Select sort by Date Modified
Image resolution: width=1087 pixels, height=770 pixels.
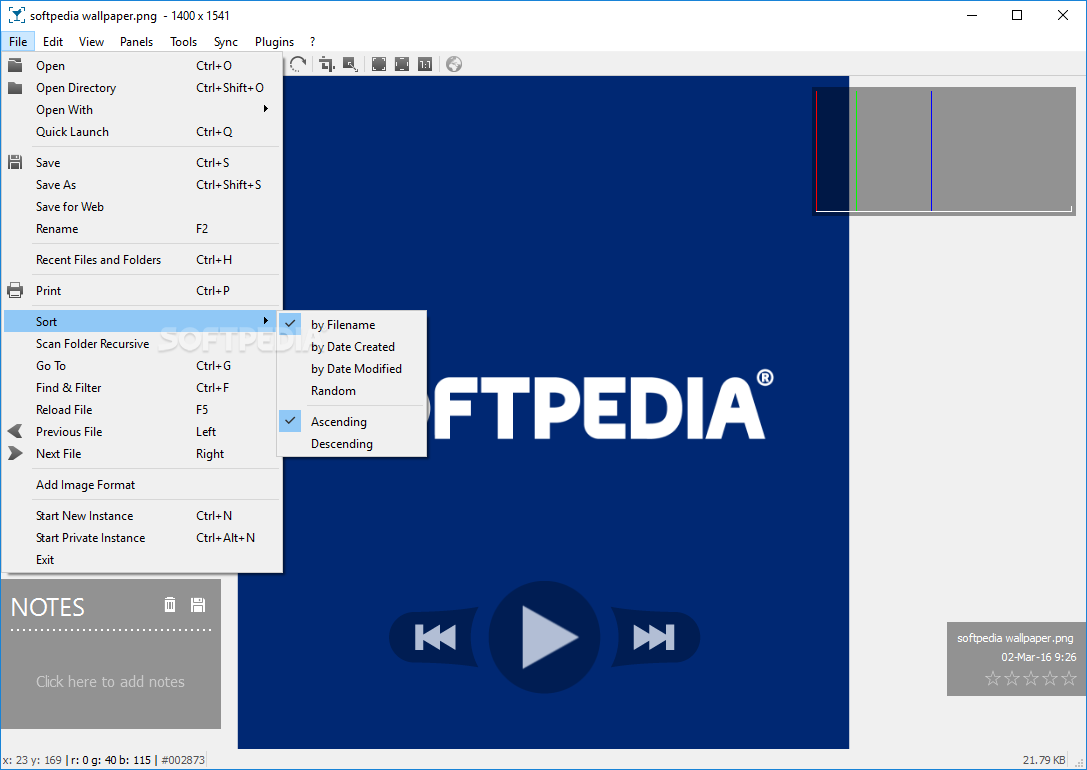[x=351, y=369]
